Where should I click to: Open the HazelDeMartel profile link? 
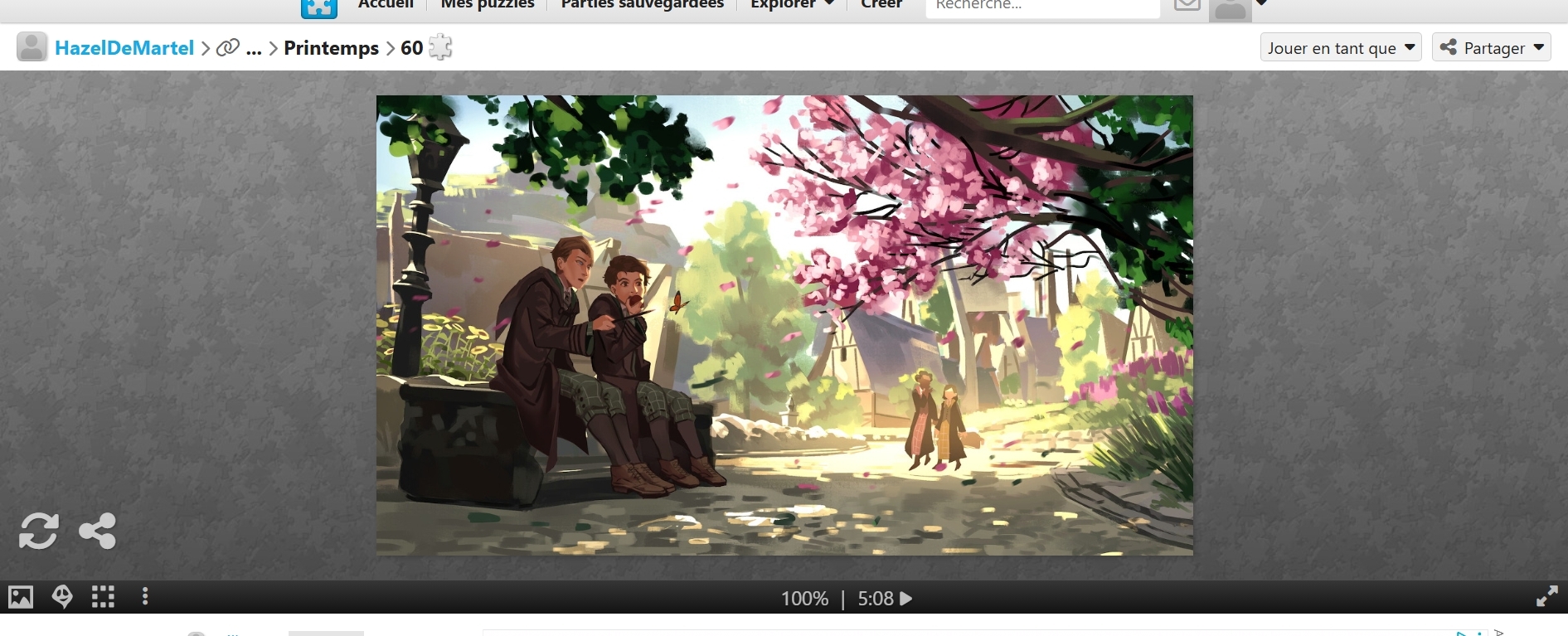click(124, 48)
